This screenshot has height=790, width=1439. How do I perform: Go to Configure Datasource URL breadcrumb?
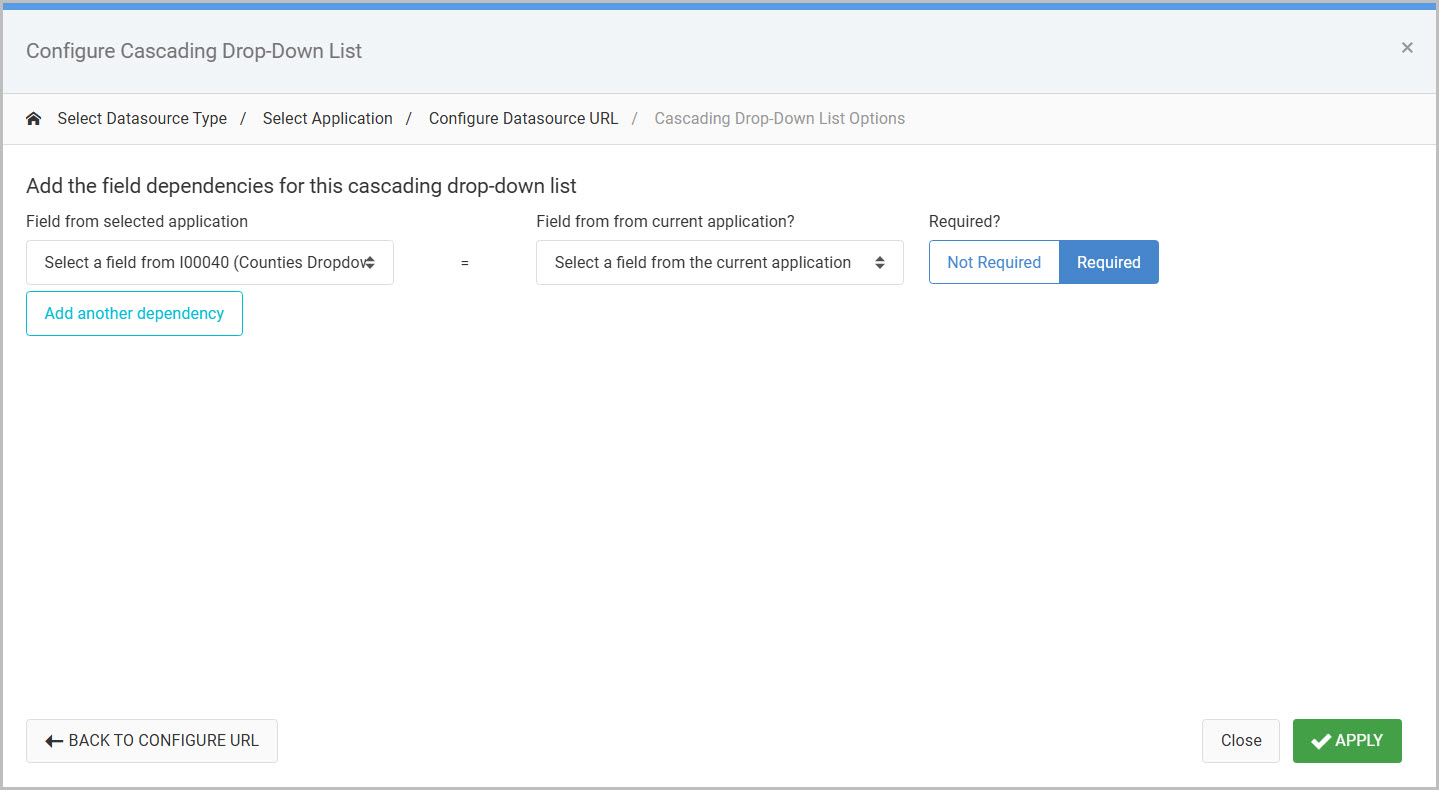(x=524, y=119)
